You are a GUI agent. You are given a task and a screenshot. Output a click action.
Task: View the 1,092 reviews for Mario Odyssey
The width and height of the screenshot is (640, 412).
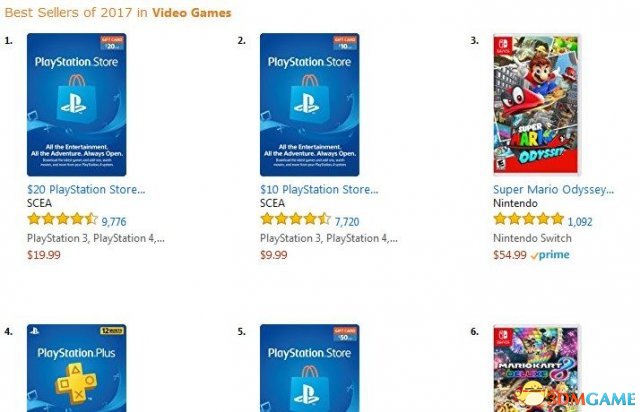tap(580, 221)
